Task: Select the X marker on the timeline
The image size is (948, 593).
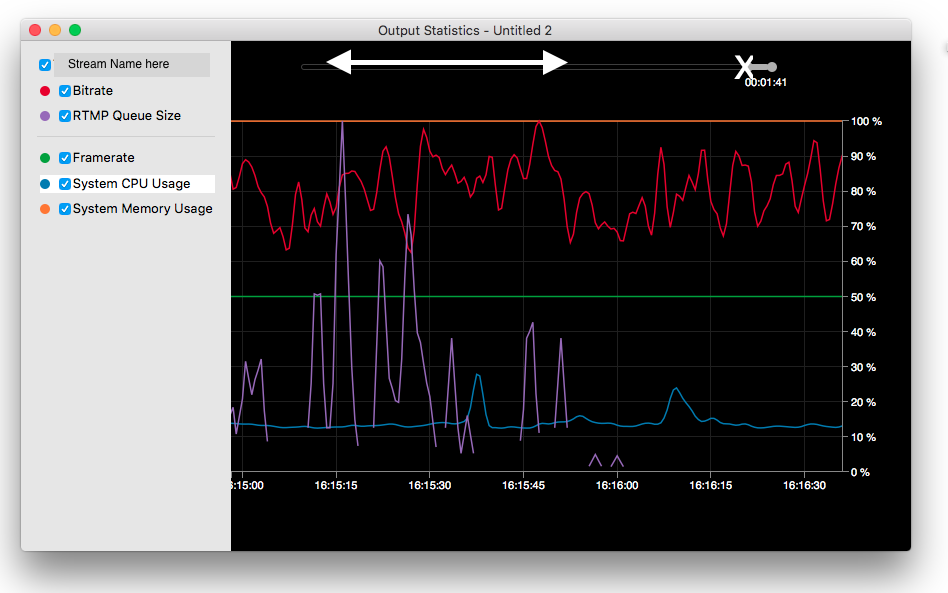Action: point(745,66)
